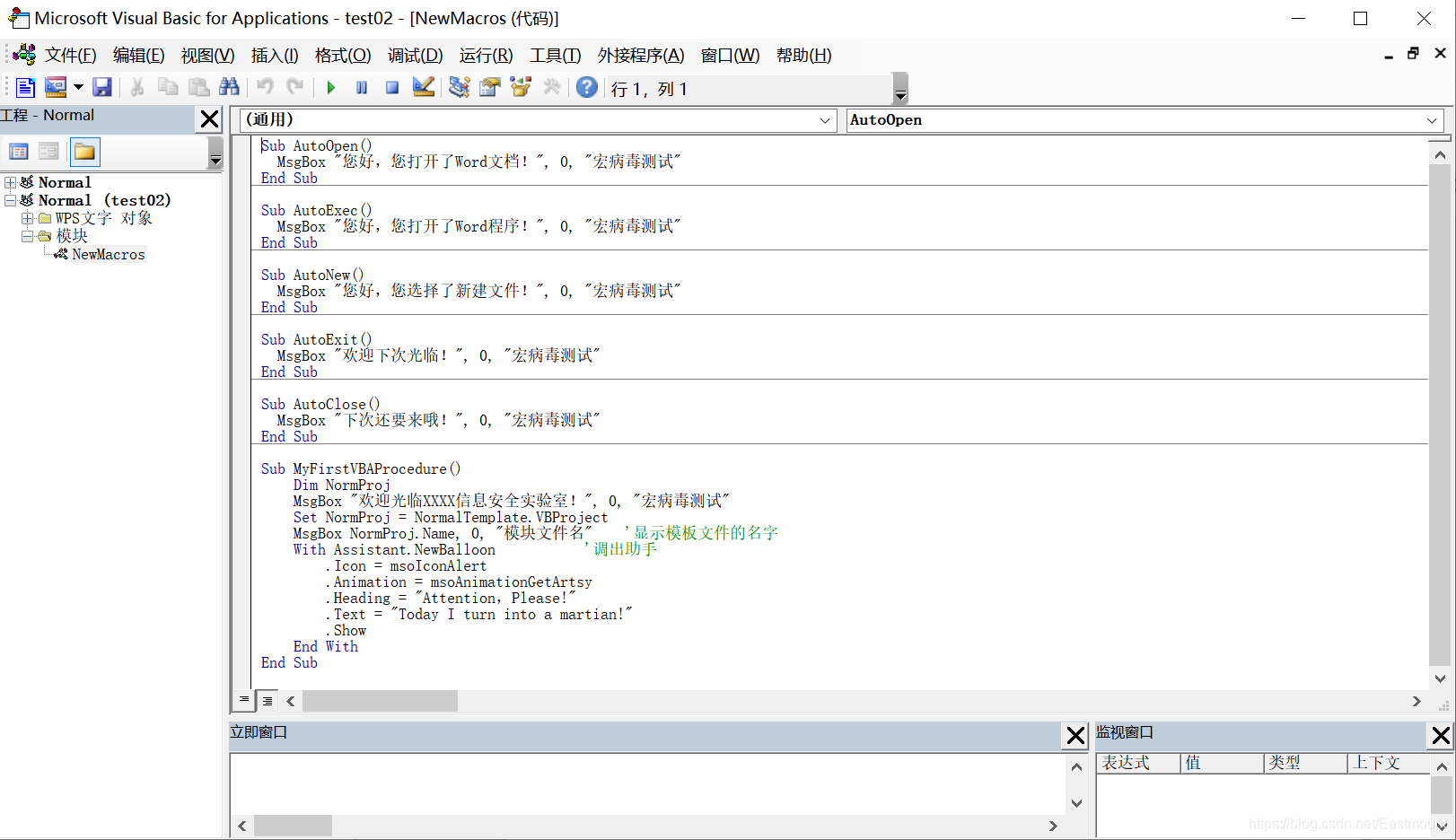Open VBA Help question mark icon

(x=587, y=87)
